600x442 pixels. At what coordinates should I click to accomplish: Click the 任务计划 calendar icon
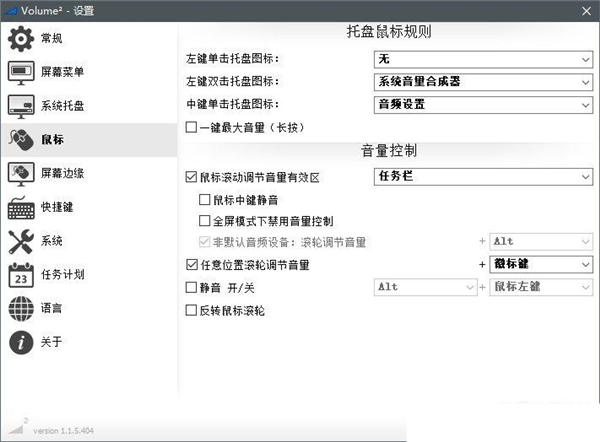point(21,275)
